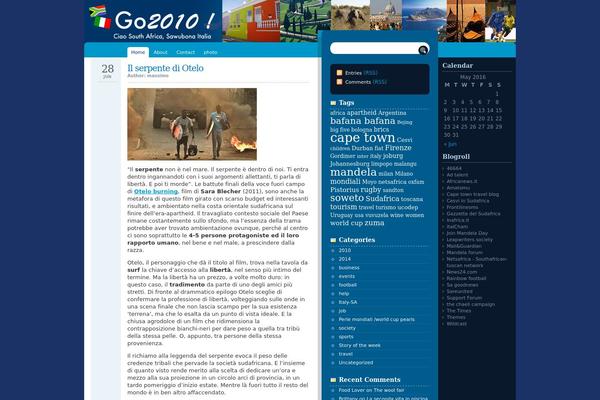Open the Mandela forum blogroll link

coord(465,253)
